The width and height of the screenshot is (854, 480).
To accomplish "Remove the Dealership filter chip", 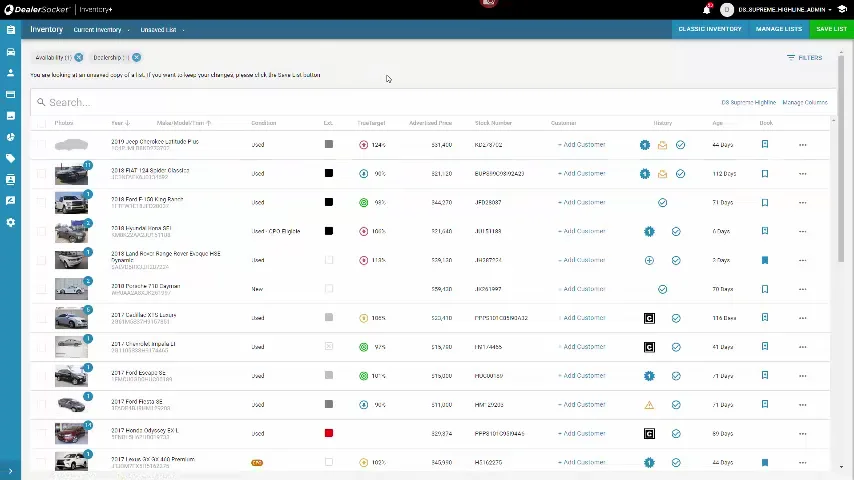I will [136, 57].
